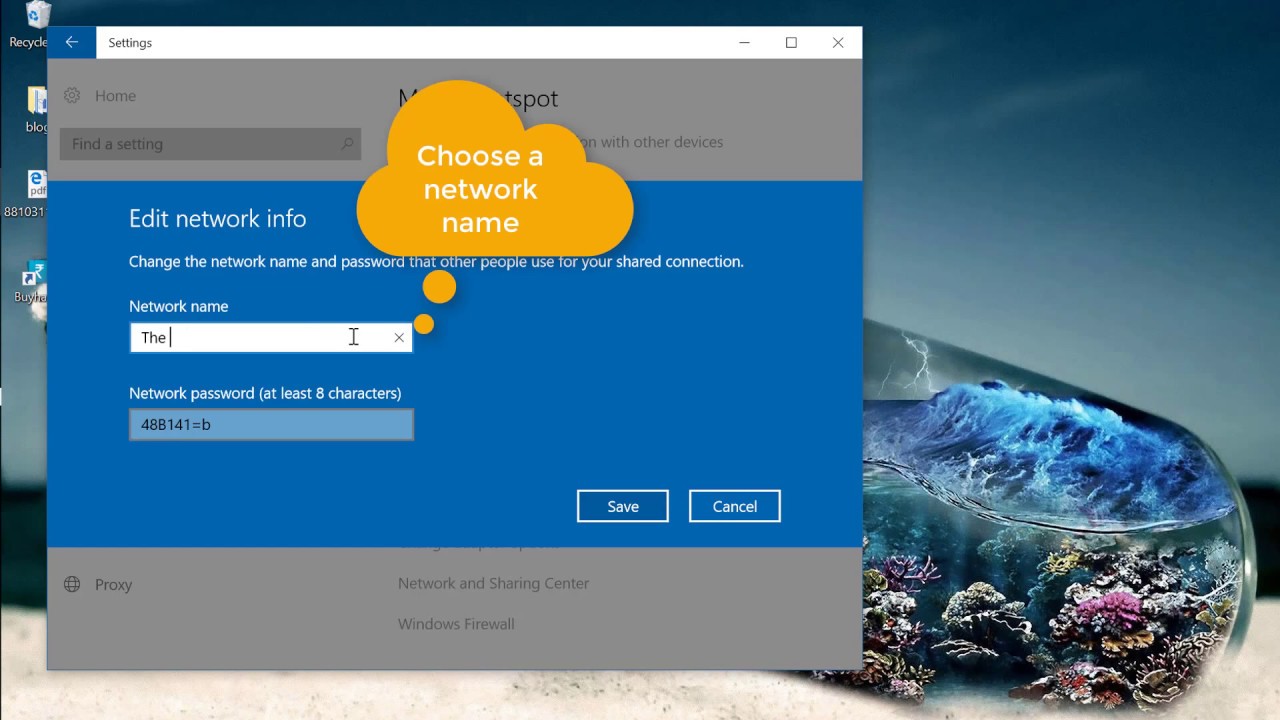Click the Home gear icon in Settings

click(x=72, y=96)
